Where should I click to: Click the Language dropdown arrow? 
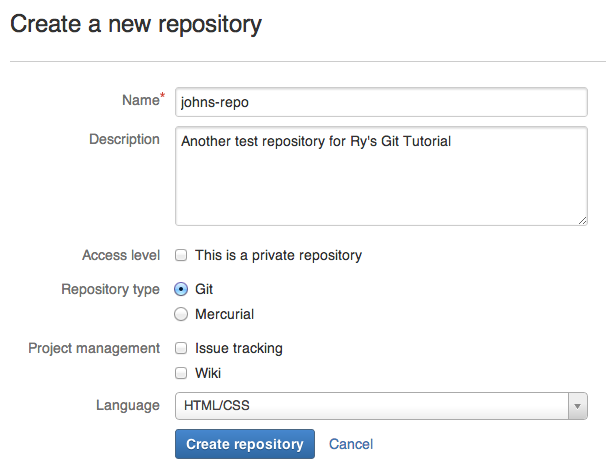pos(578,406)
